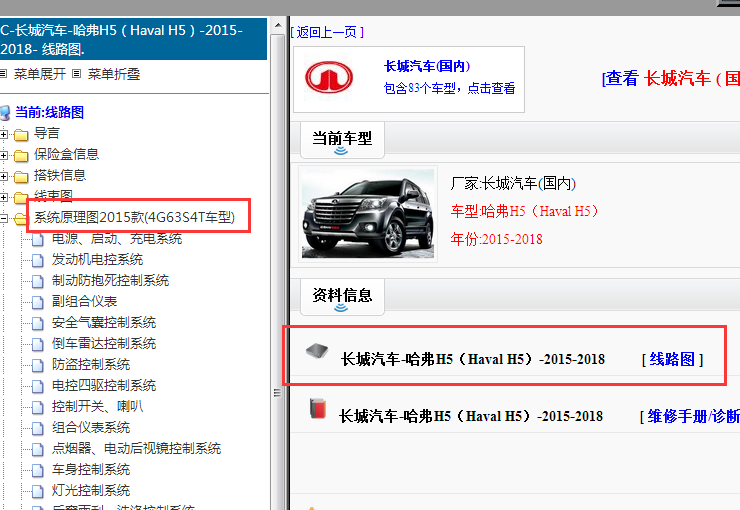Screen dimensions: 740x510
Task: Collapse the 系统原理图2015款 tree node
Action: point(4,218)
